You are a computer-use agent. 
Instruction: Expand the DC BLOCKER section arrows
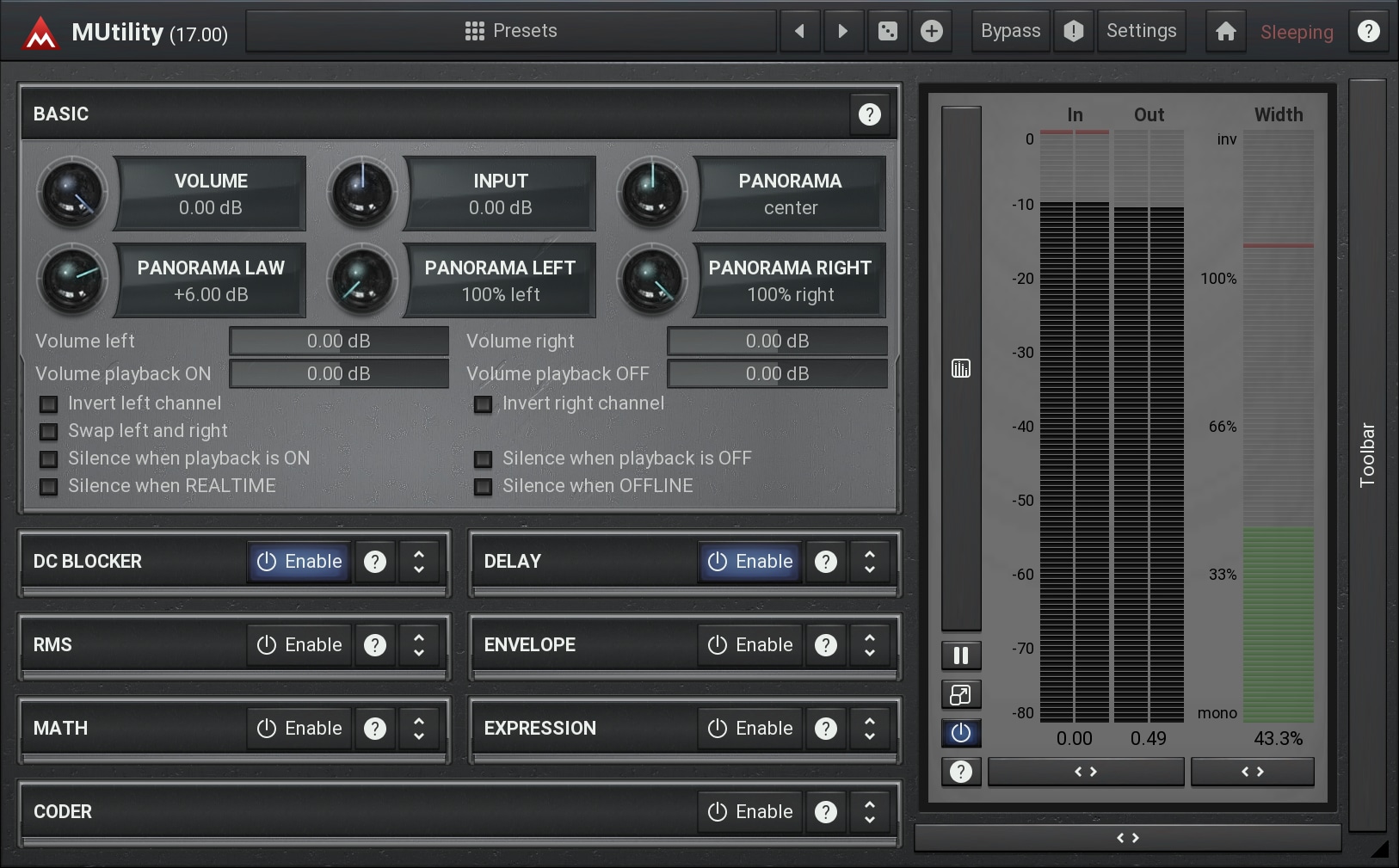pos(419,562)
